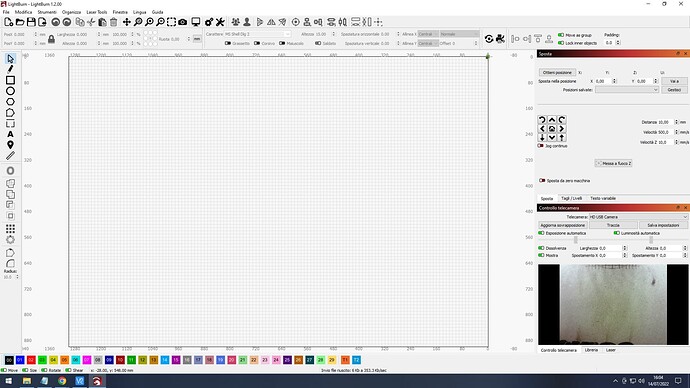Toggle Esposizione automatica switch
690x388 pixels.
[541, 233]
